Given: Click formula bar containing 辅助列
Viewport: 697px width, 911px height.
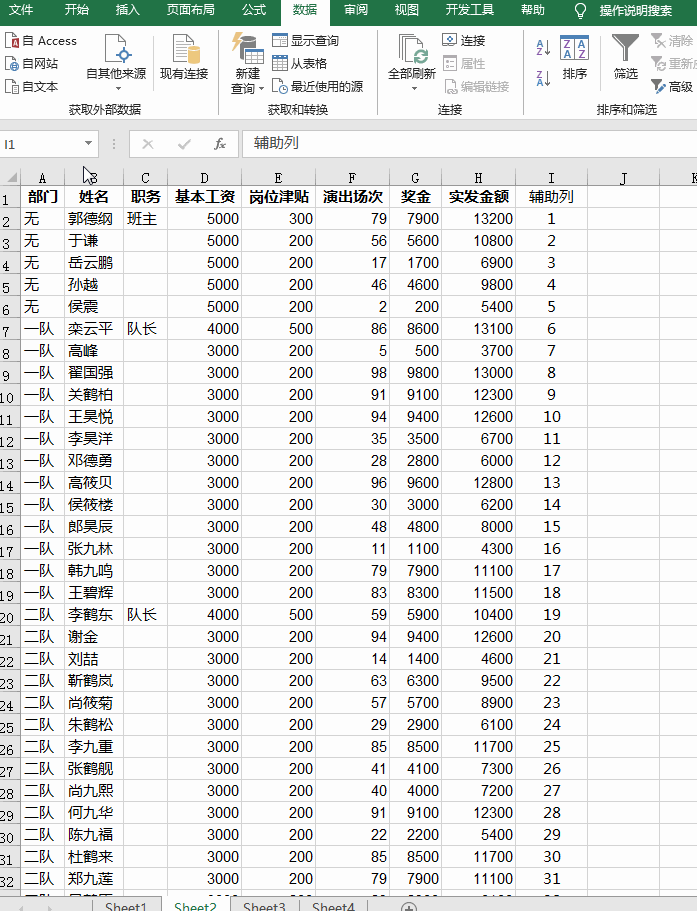Looking at the screenshot, I should (x=469, y=144).
